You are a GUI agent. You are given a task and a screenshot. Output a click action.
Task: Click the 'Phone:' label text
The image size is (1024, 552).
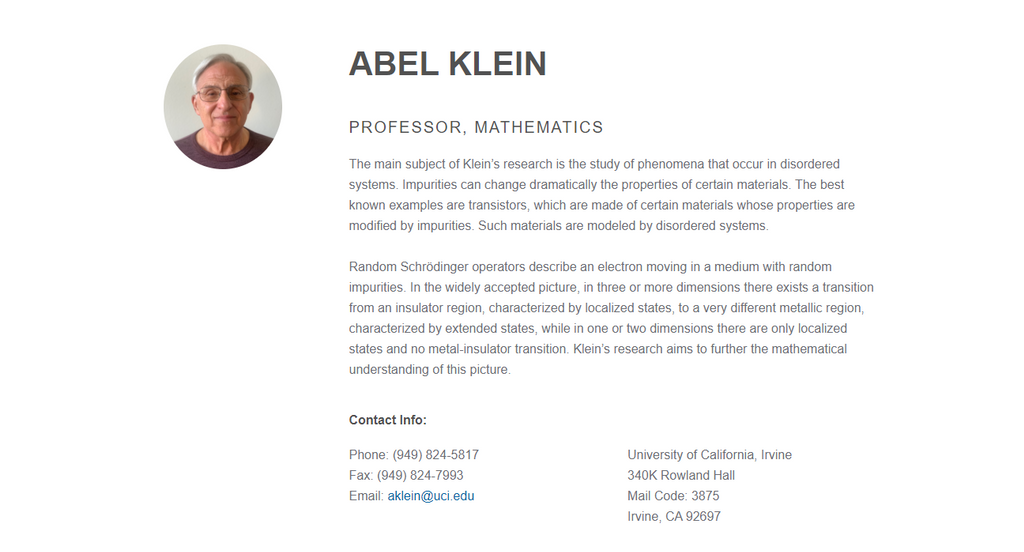(x=368, y=455)
